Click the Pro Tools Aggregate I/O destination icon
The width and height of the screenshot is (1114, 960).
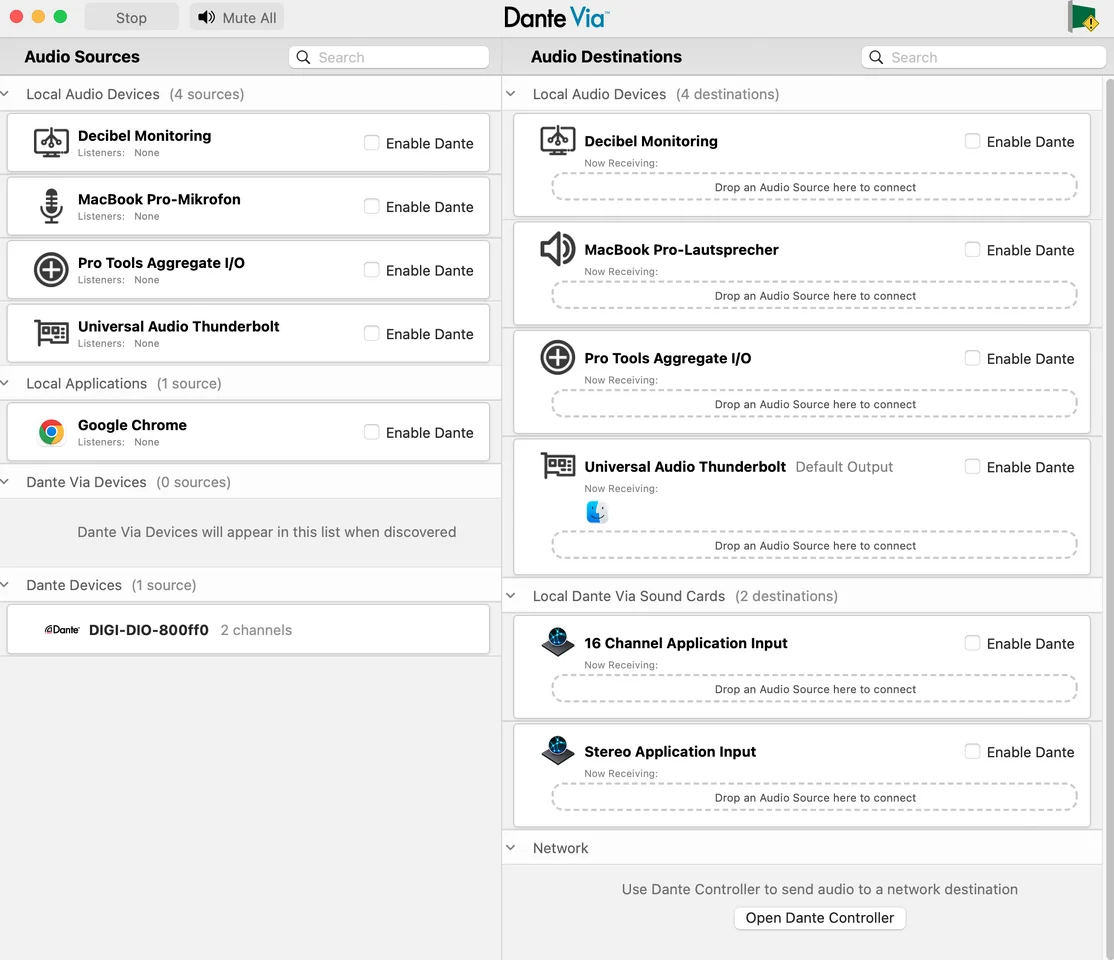[557, 357]
